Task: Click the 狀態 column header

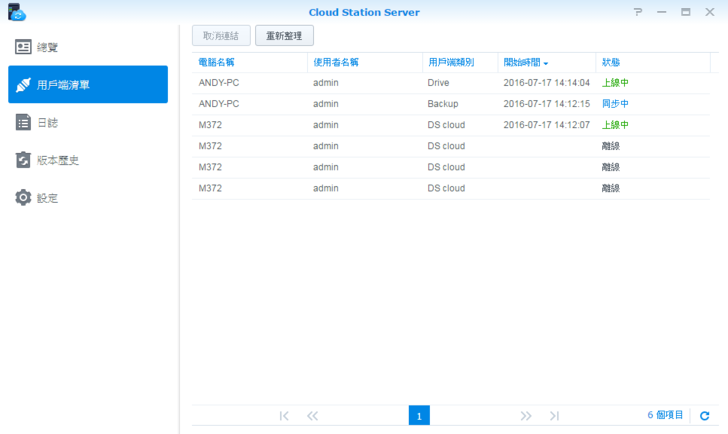Action: tap(611, 62)
